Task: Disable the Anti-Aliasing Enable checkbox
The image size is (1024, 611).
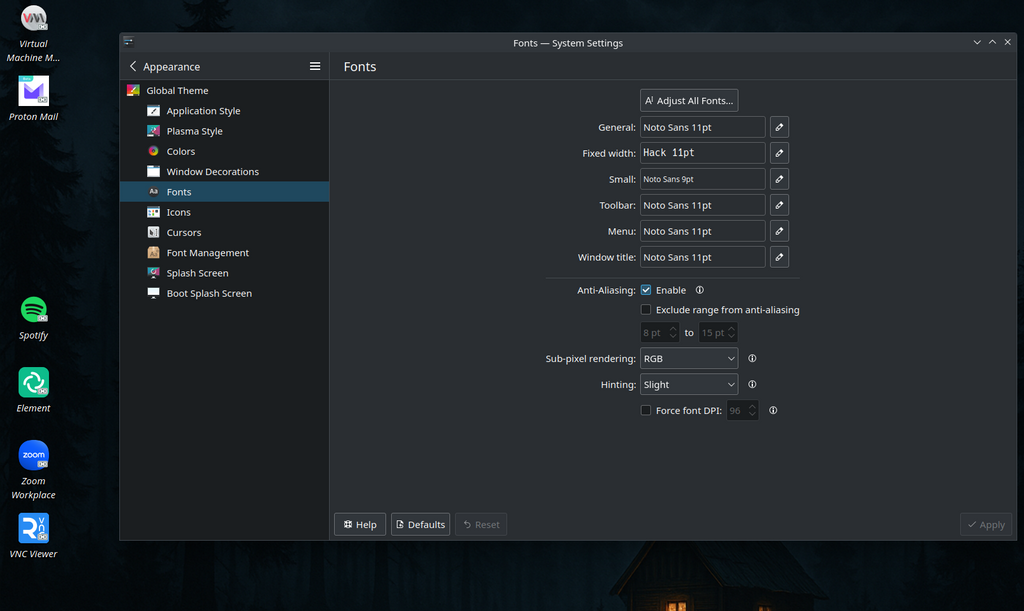Action: point(646,290)
